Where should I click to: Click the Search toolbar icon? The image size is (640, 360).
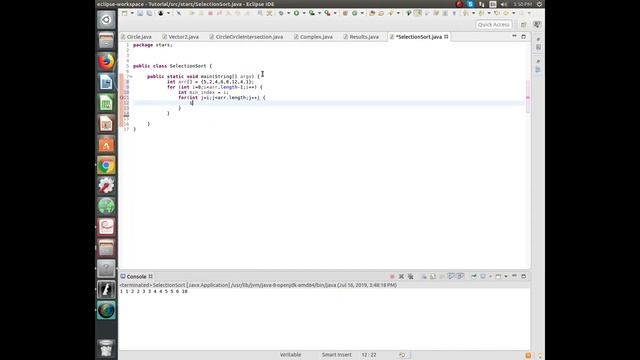pyautogui.click(x=390, y=13)
